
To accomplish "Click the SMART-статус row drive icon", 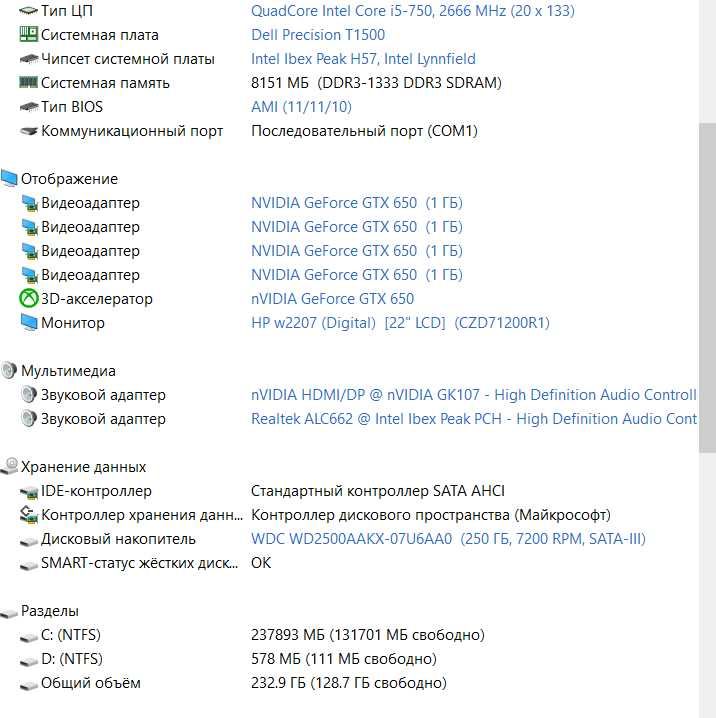I will 28,565.
